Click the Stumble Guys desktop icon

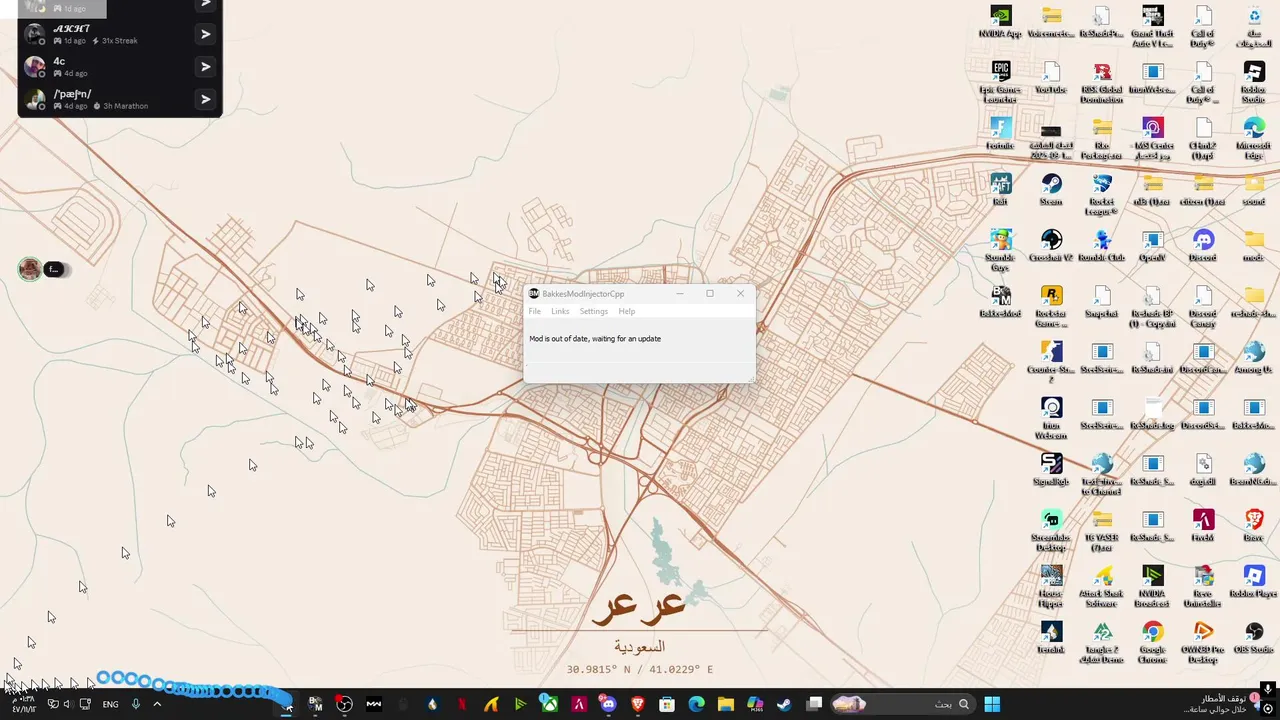[1000, 251]
